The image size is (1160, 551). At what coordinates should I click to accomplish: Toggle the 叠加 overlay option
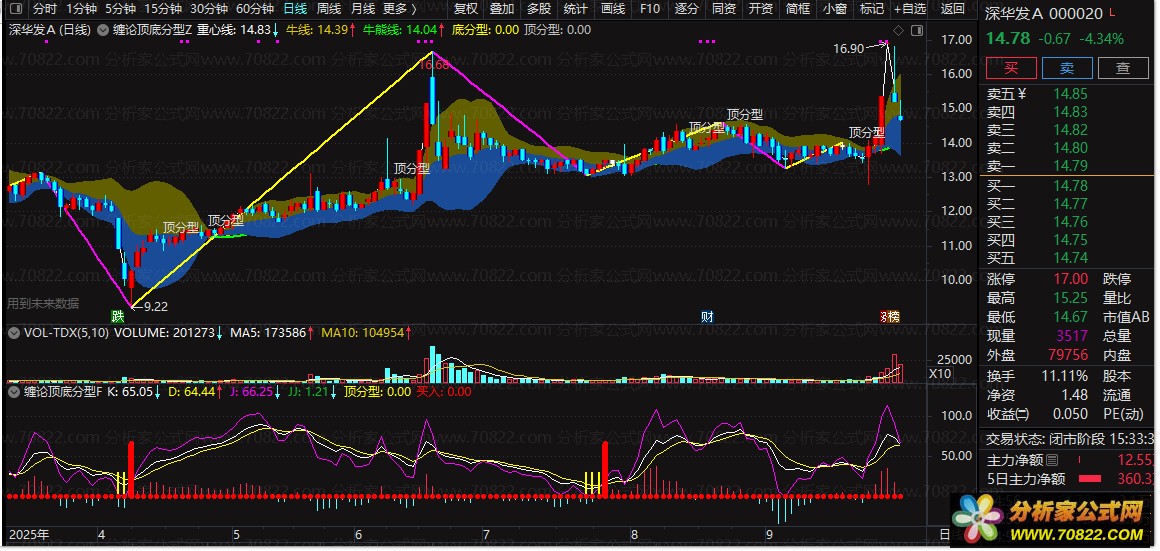502,9
